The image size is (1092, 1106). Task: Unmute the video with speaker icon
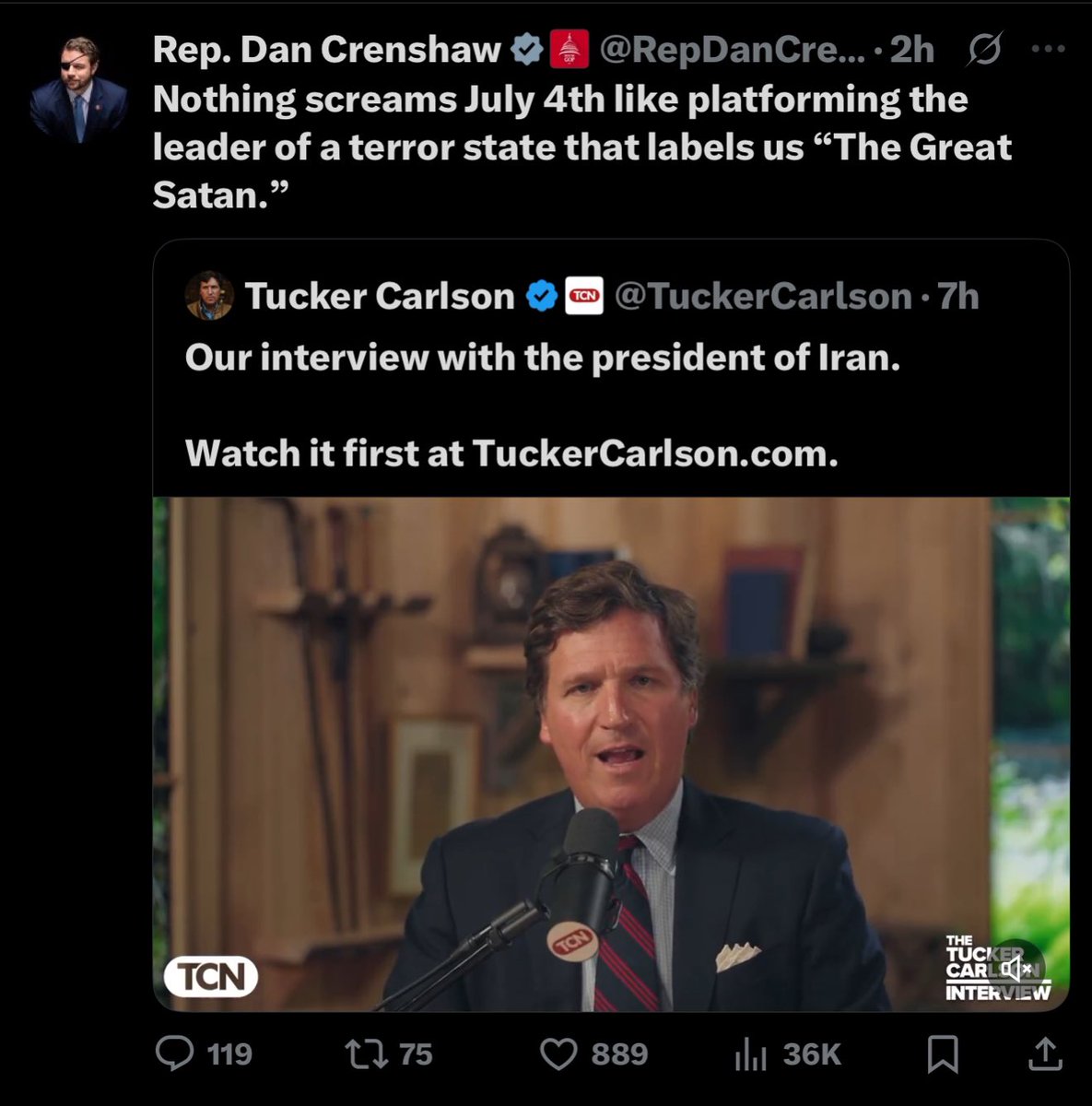point(1017,969)
